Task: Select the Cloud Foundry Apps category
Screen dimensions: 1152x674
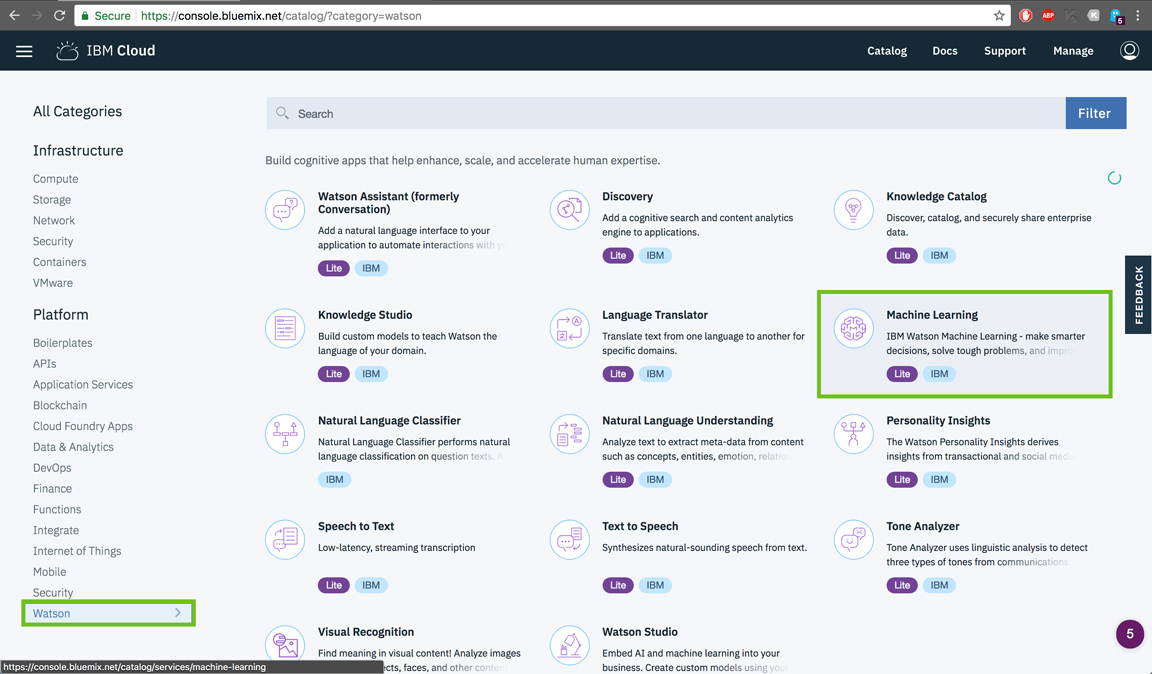Action: click(82, 426)
